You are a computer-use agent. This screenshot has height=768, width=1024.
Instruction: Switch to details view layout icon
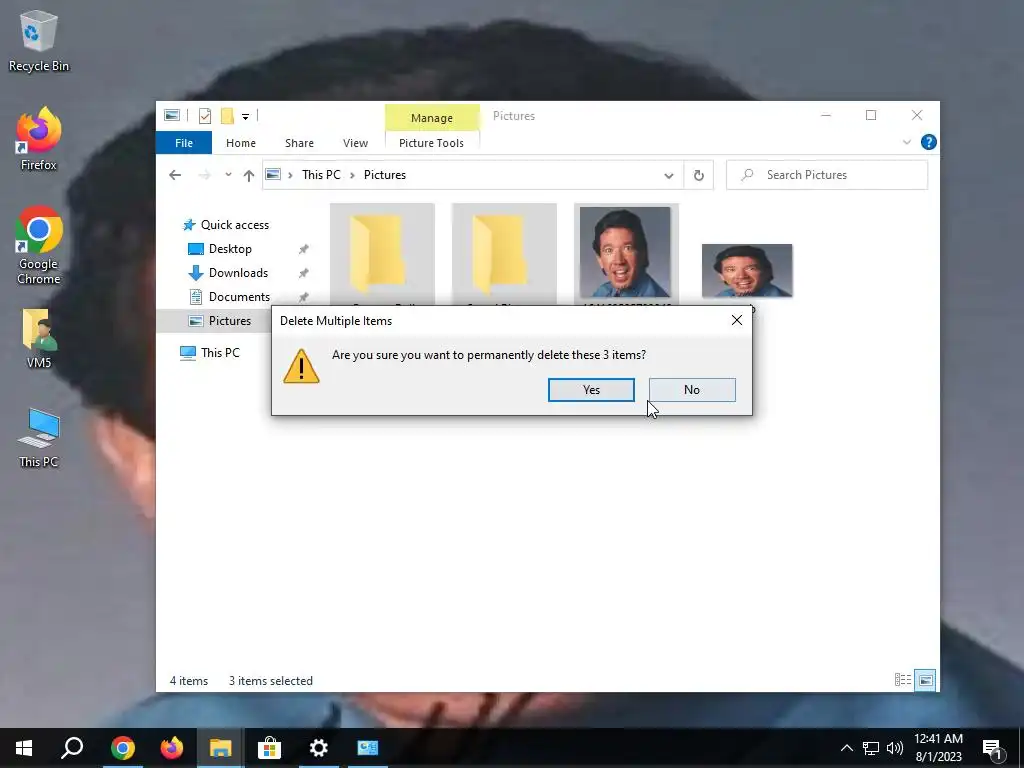point(903,680)
